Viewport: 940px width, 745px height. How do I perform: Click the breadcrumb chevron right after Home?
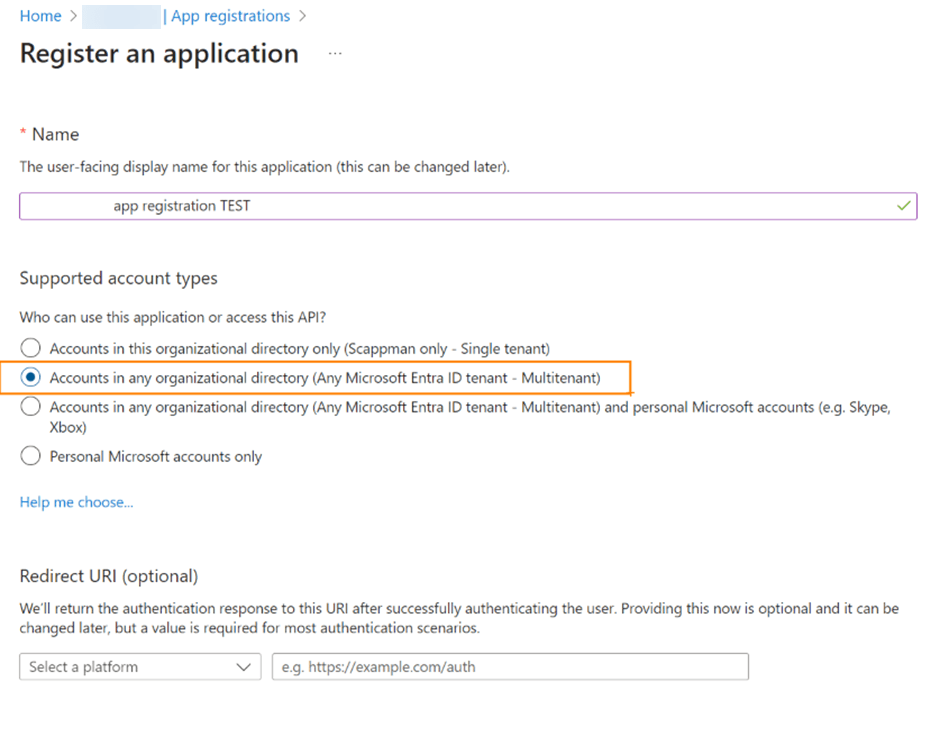pyautogui.click(x=73, y=16)
